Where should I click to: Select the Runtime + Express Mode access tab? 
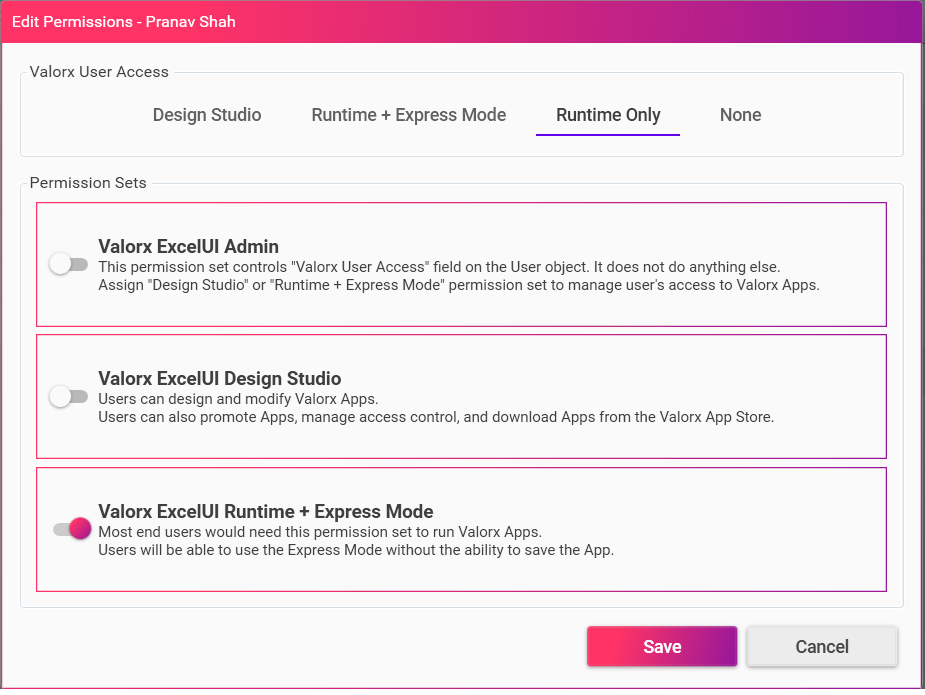click(408, 115)
